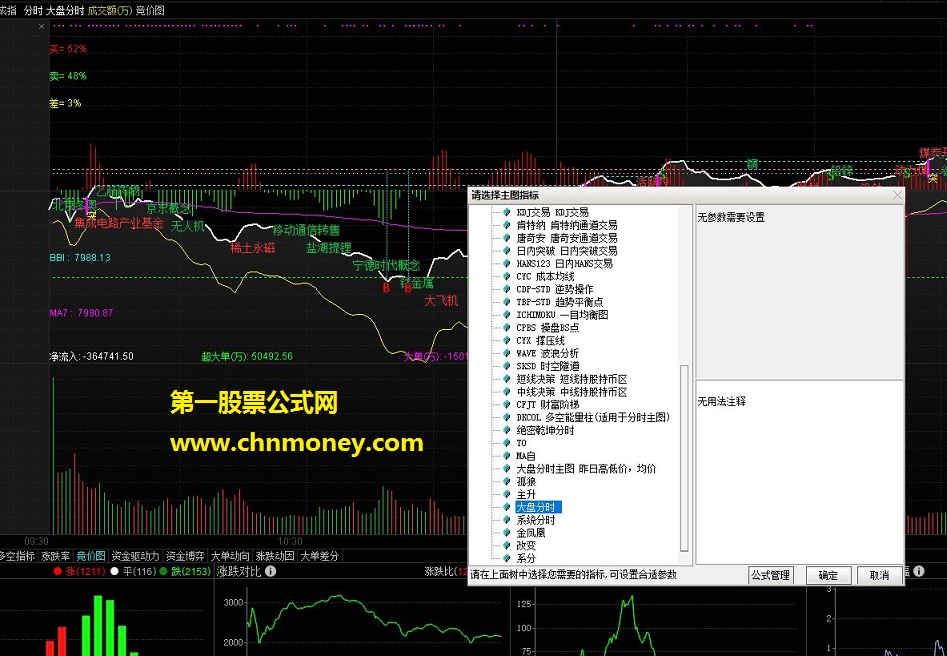Image resolution: width=947 pixels, height=656 pixels.
Task: Select CDP-STD 逆势操作 indicator
Action: pos(554,289)
